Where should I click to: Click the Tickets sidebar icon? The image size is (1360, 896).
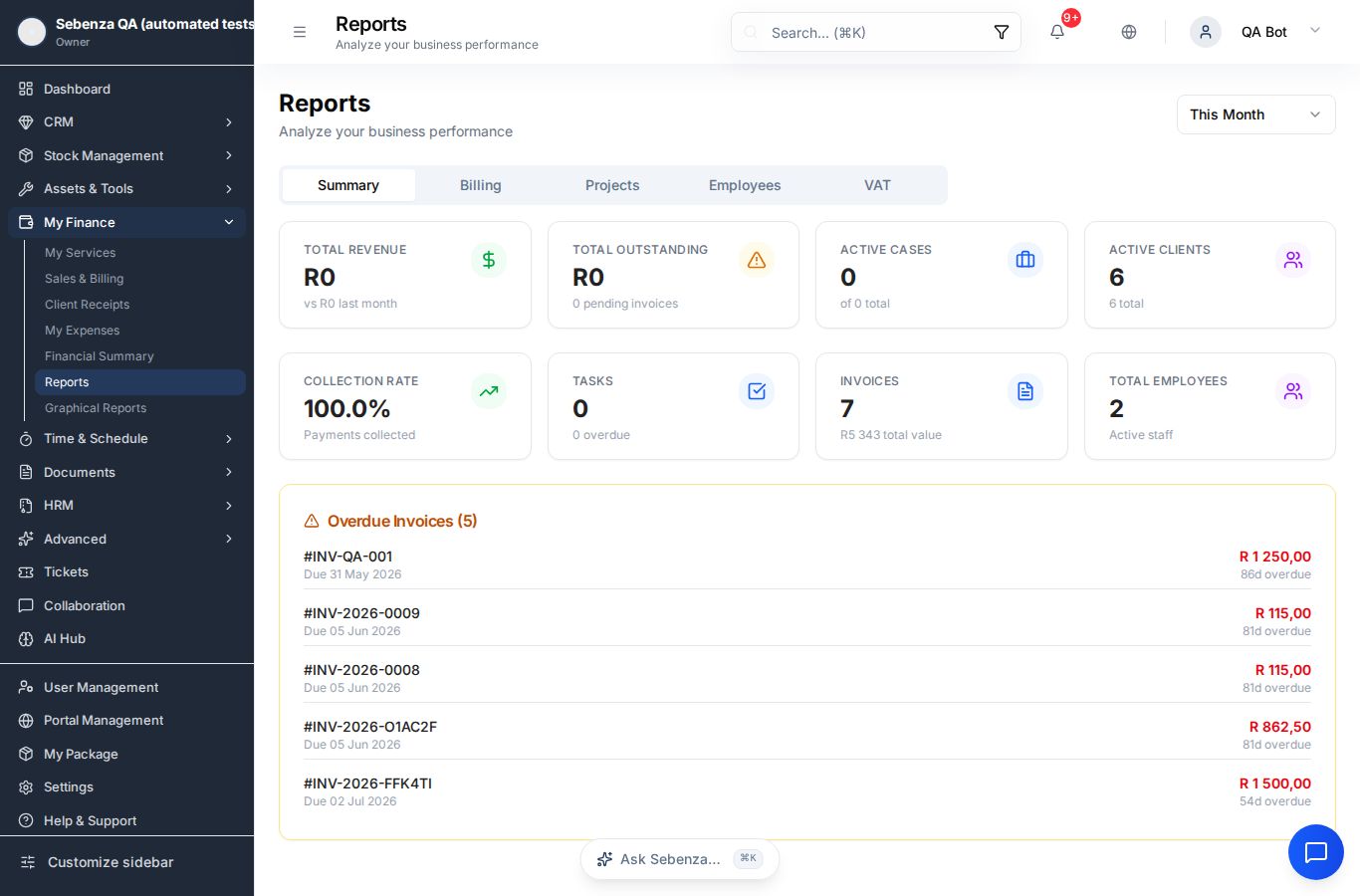pyautogui.click(x=26, y=571)
